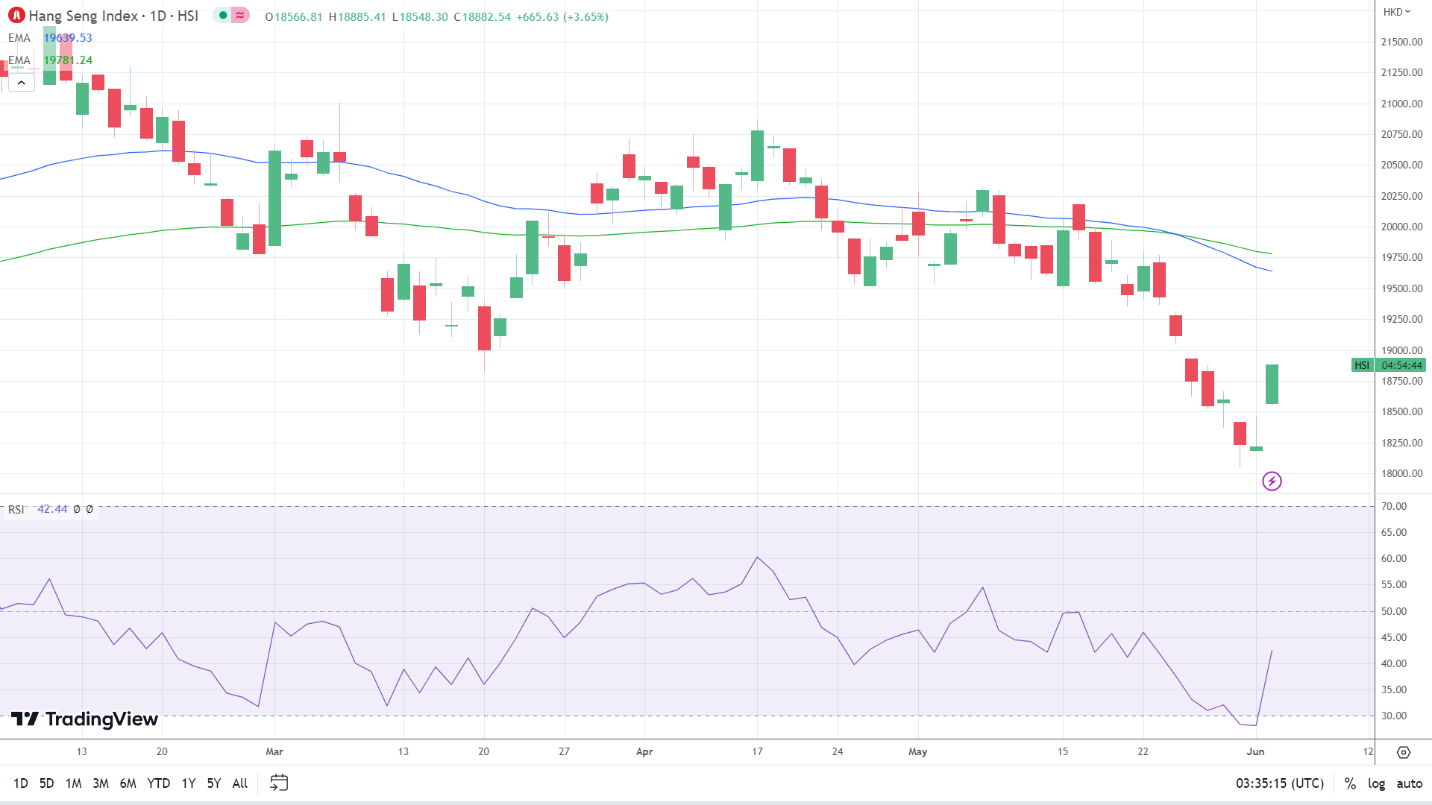
Task: Click the Hang Seng Index · 1D · HSI title
Action: (x=116, y=17)
